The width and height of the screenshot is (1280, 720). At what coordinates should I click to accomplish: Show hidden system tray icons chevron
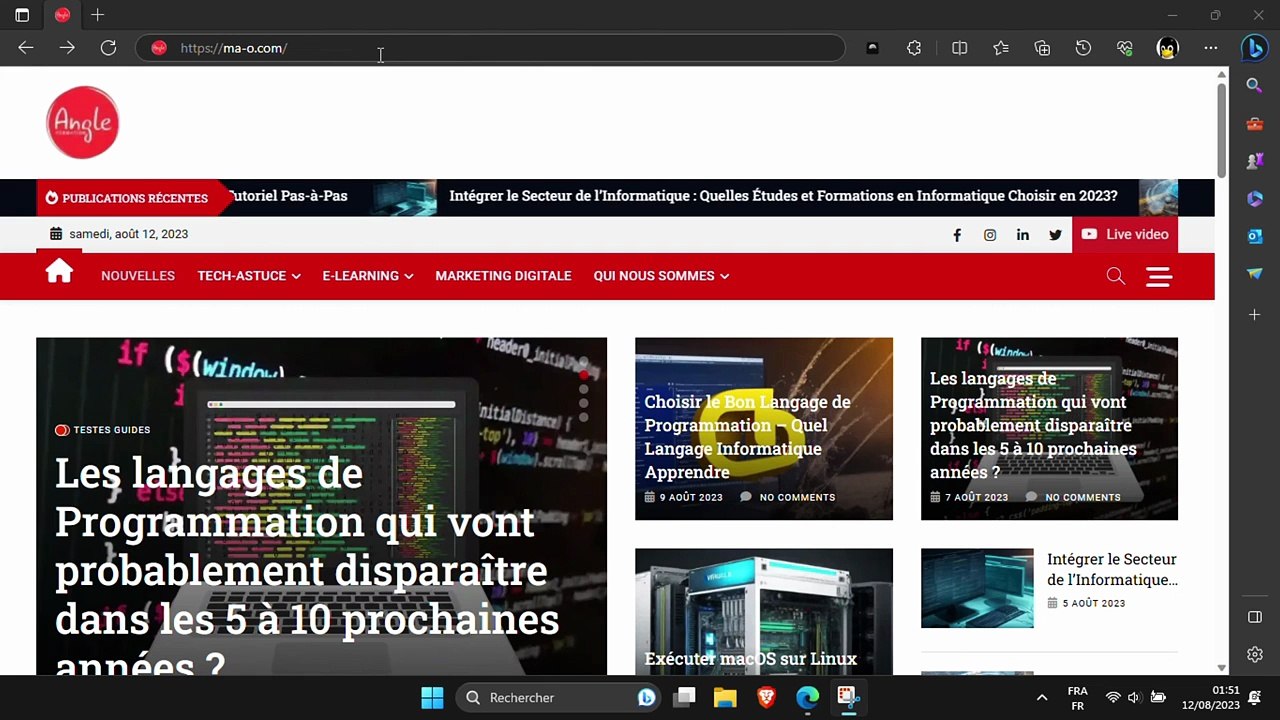pyautogui.click(x=1041, y=698)
